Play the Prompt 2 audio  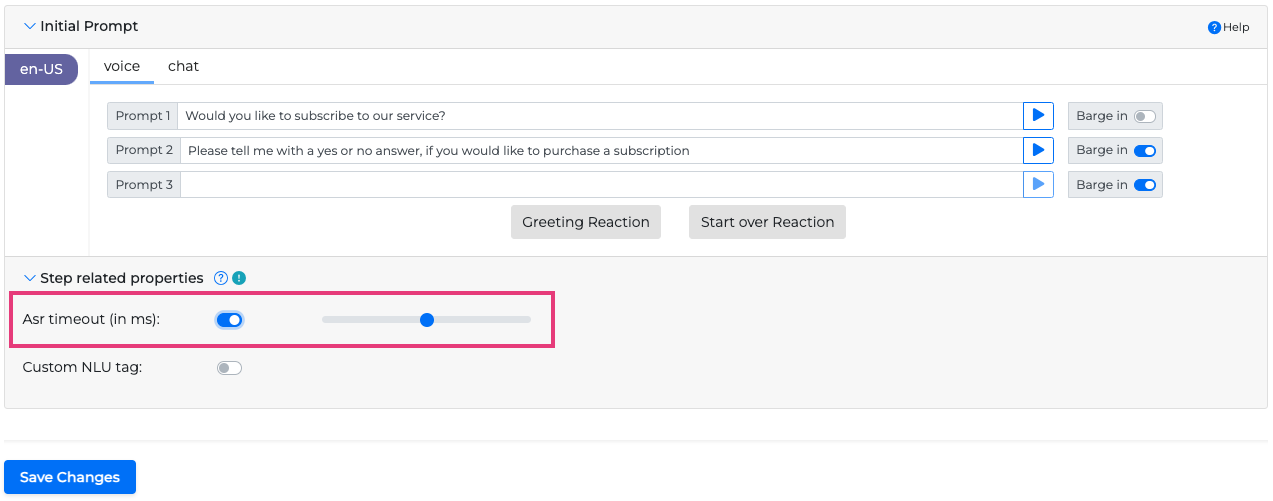(x=1038, y=150)
